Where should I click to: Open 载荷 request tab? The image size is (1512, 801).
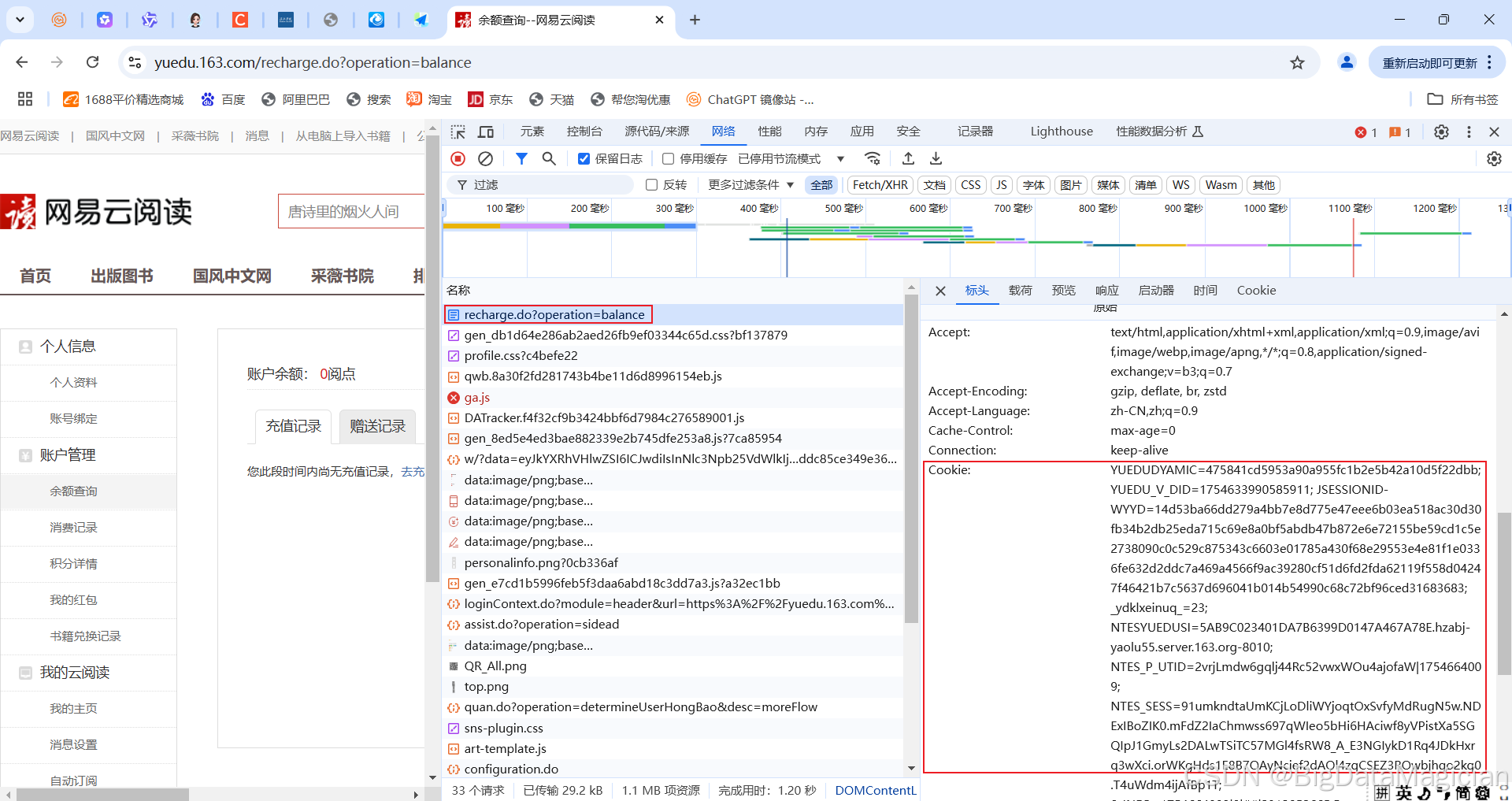(1020, 291)
